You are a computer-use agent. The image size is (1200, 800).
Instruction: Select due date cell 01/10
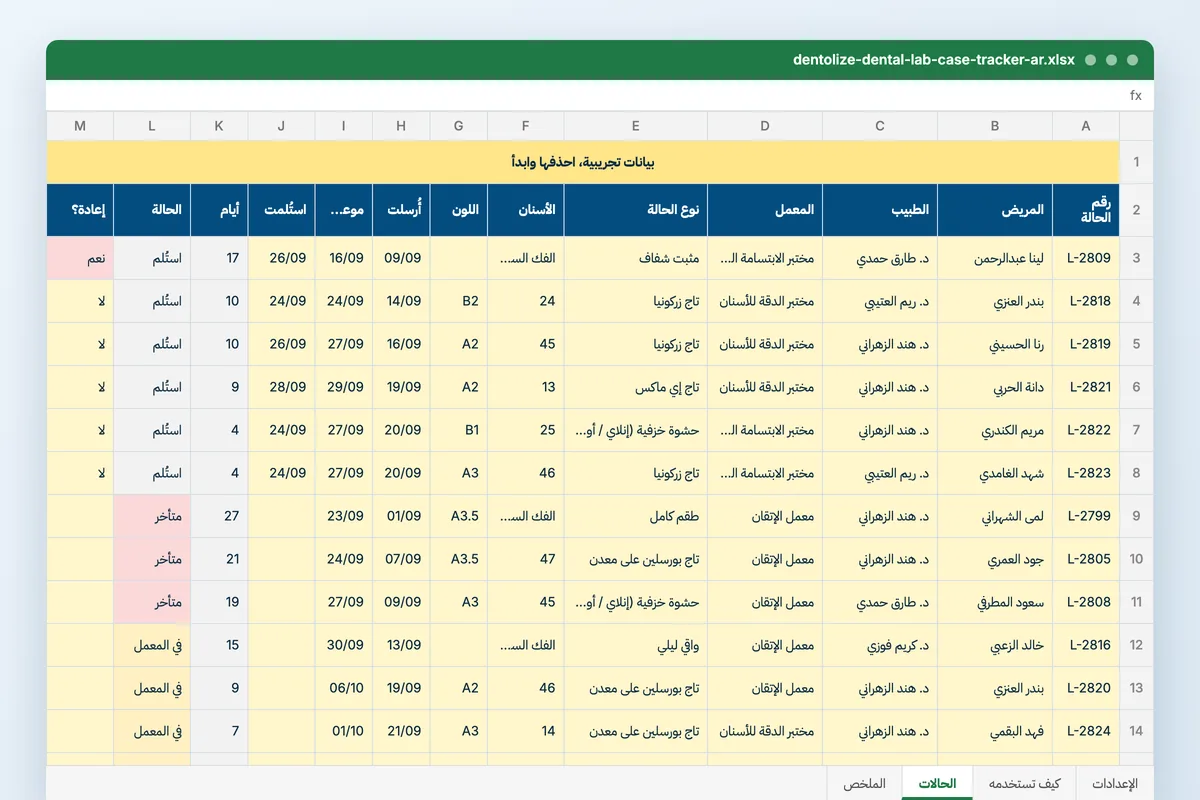pos(343,731)
